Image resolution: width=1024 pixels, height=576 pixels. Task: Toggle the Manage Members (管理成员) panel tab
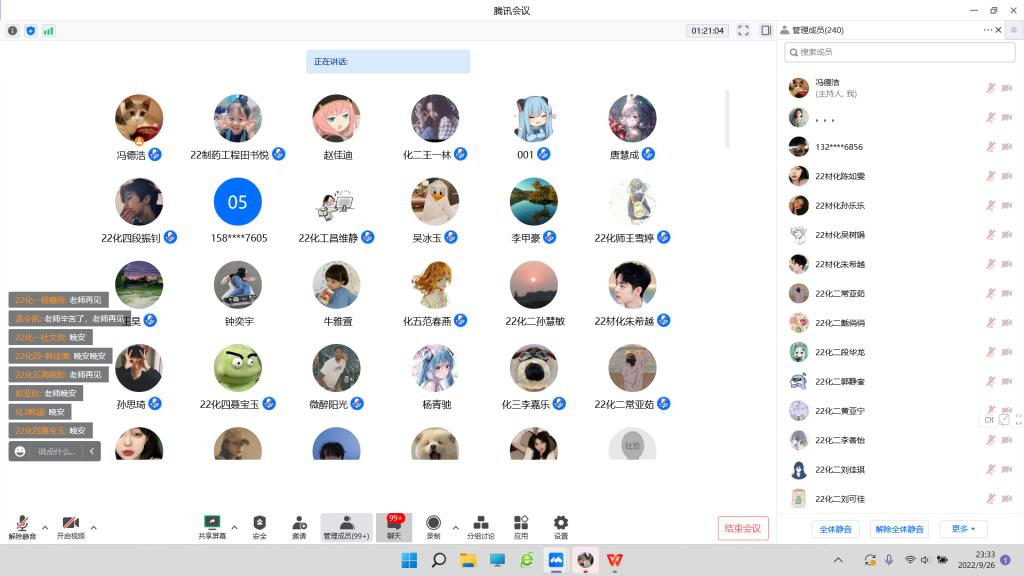point(346,526)
